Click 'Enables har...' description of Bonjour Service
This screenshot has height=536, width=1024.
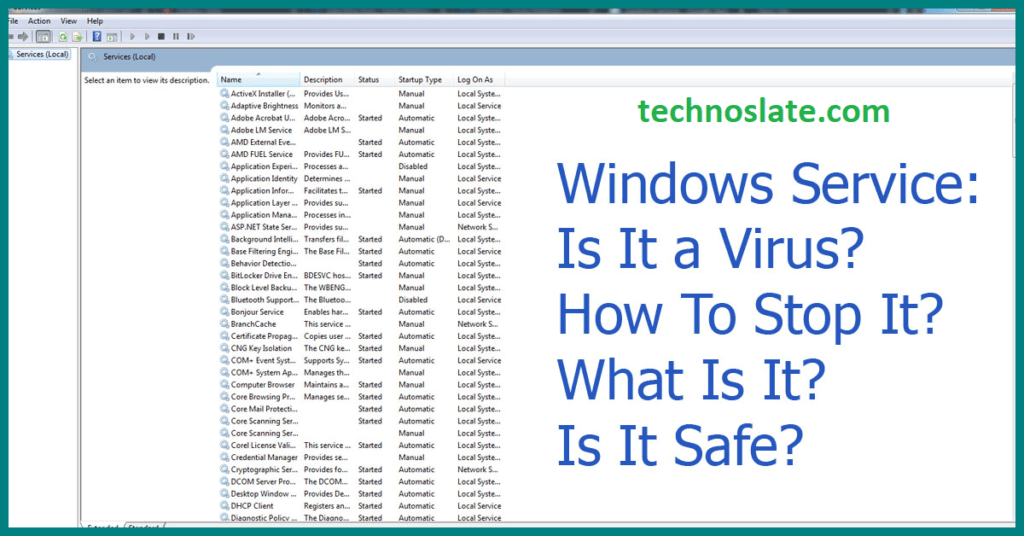[326, 312]
